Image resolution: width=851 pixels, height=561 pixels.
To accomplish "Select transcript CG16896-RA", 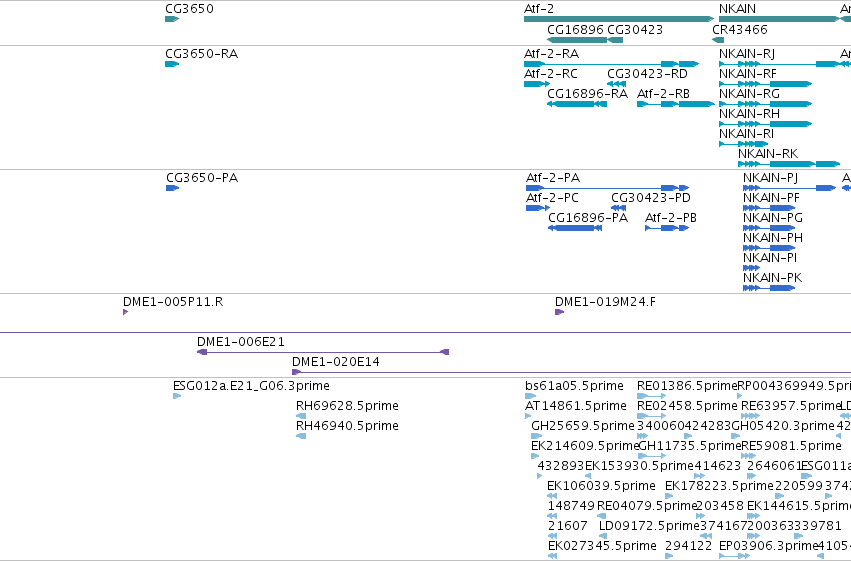I will [x=587, y=94].
